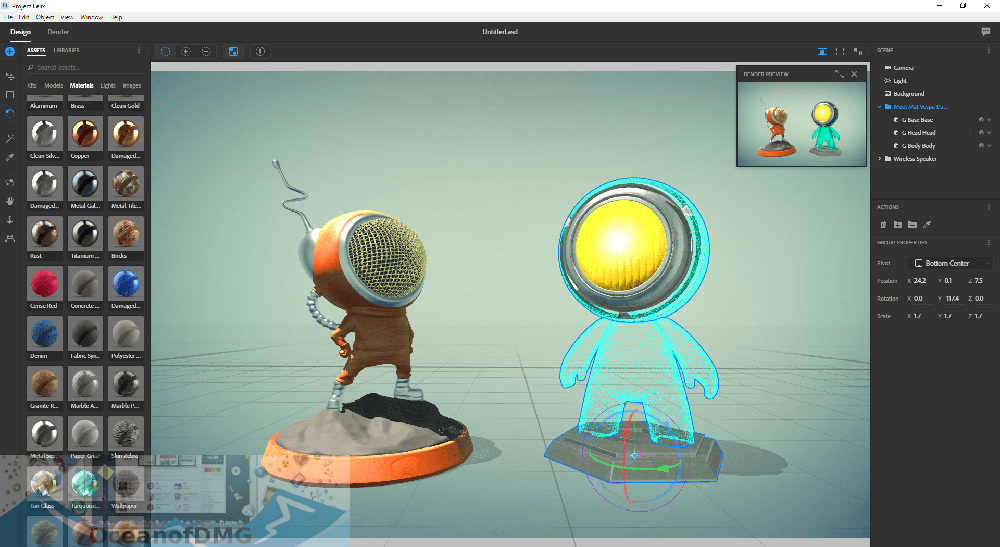Viewport: 1000px width, 547px height.
Task: Click the blue add content plus icon
Action: [x=10, y=52]
